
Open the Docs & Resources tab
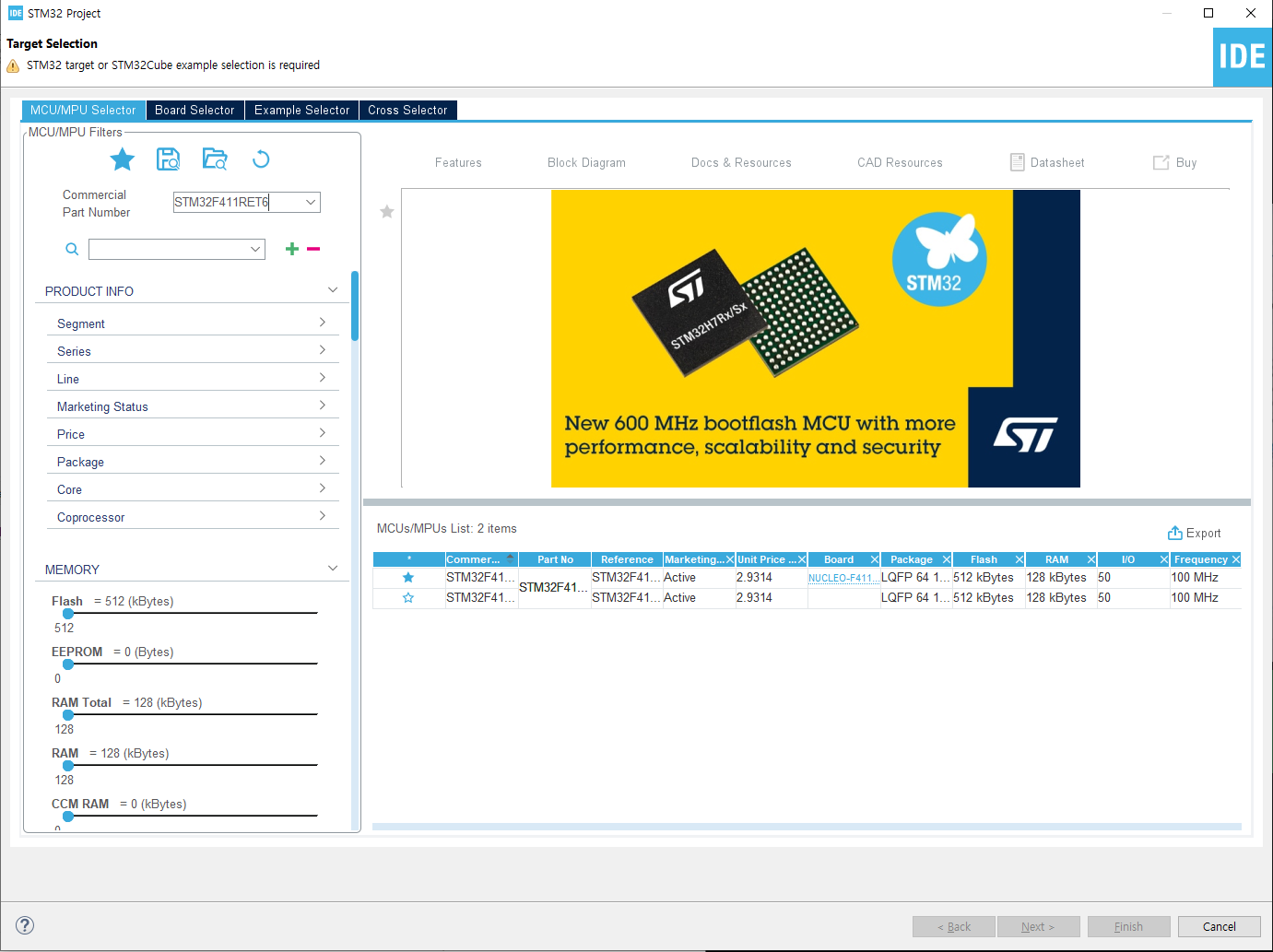point(741,162)
